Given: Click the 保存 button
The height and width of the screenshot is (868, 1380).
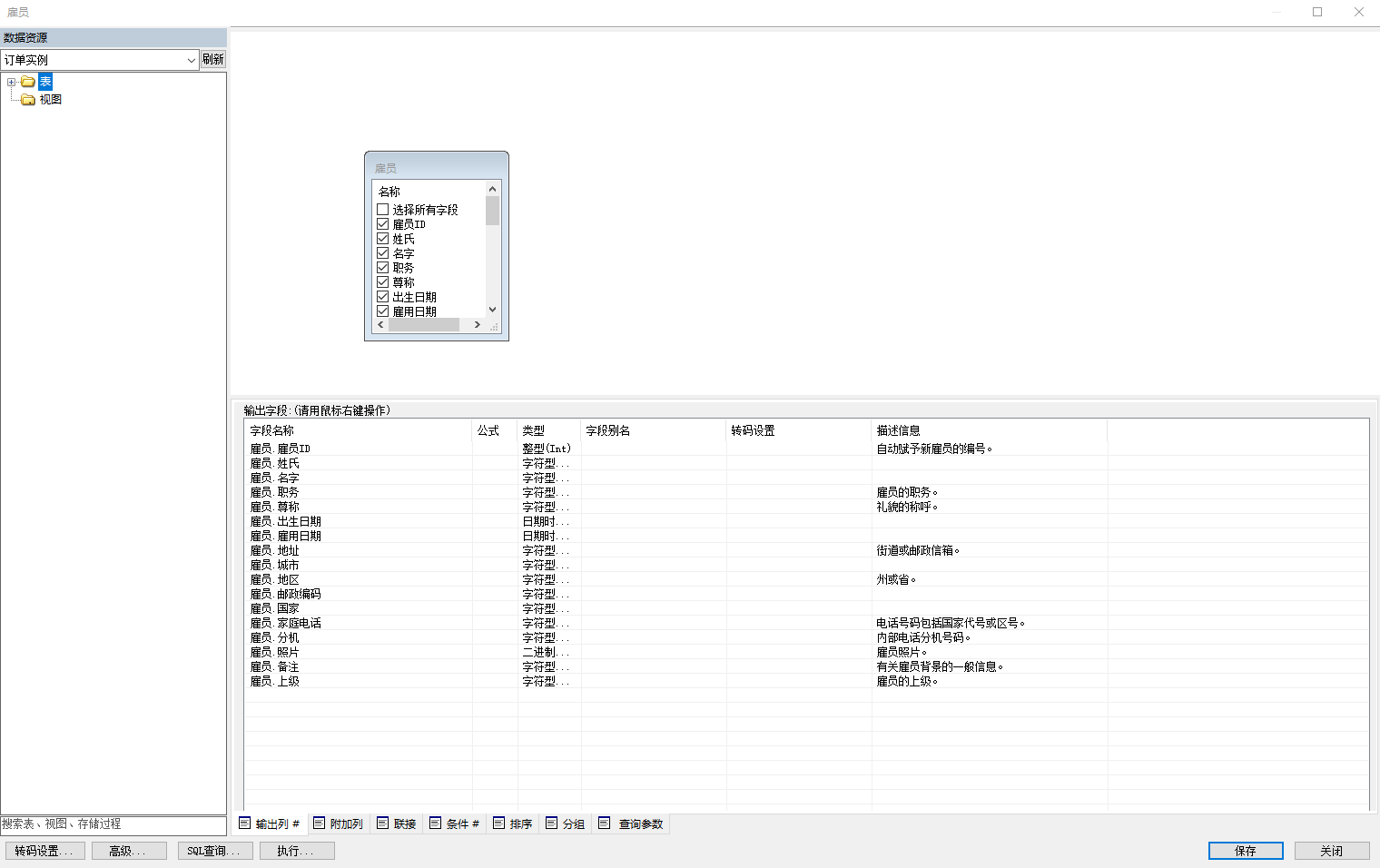Looking at the screenshot, I should [x=1245, y=851].
